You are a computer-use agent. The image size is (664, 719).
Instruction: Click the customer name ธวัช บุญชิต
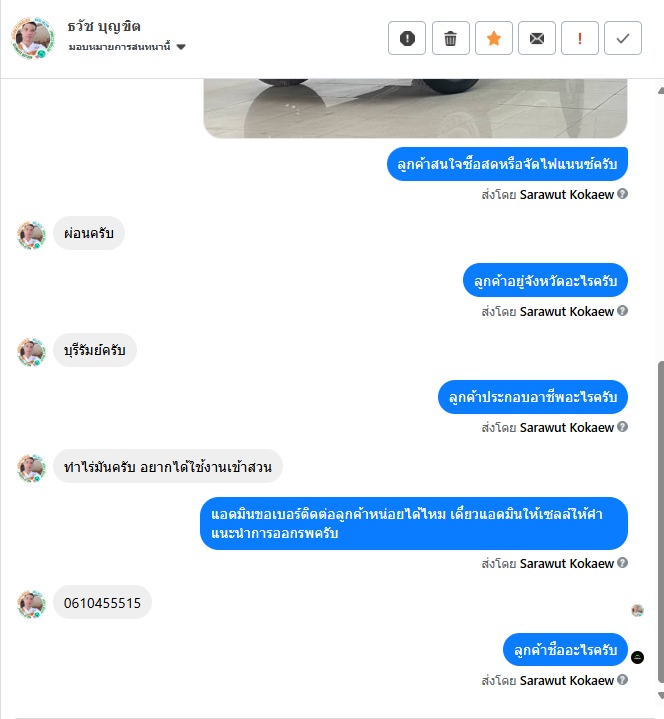pyautogui.click(x=104, y=27)
